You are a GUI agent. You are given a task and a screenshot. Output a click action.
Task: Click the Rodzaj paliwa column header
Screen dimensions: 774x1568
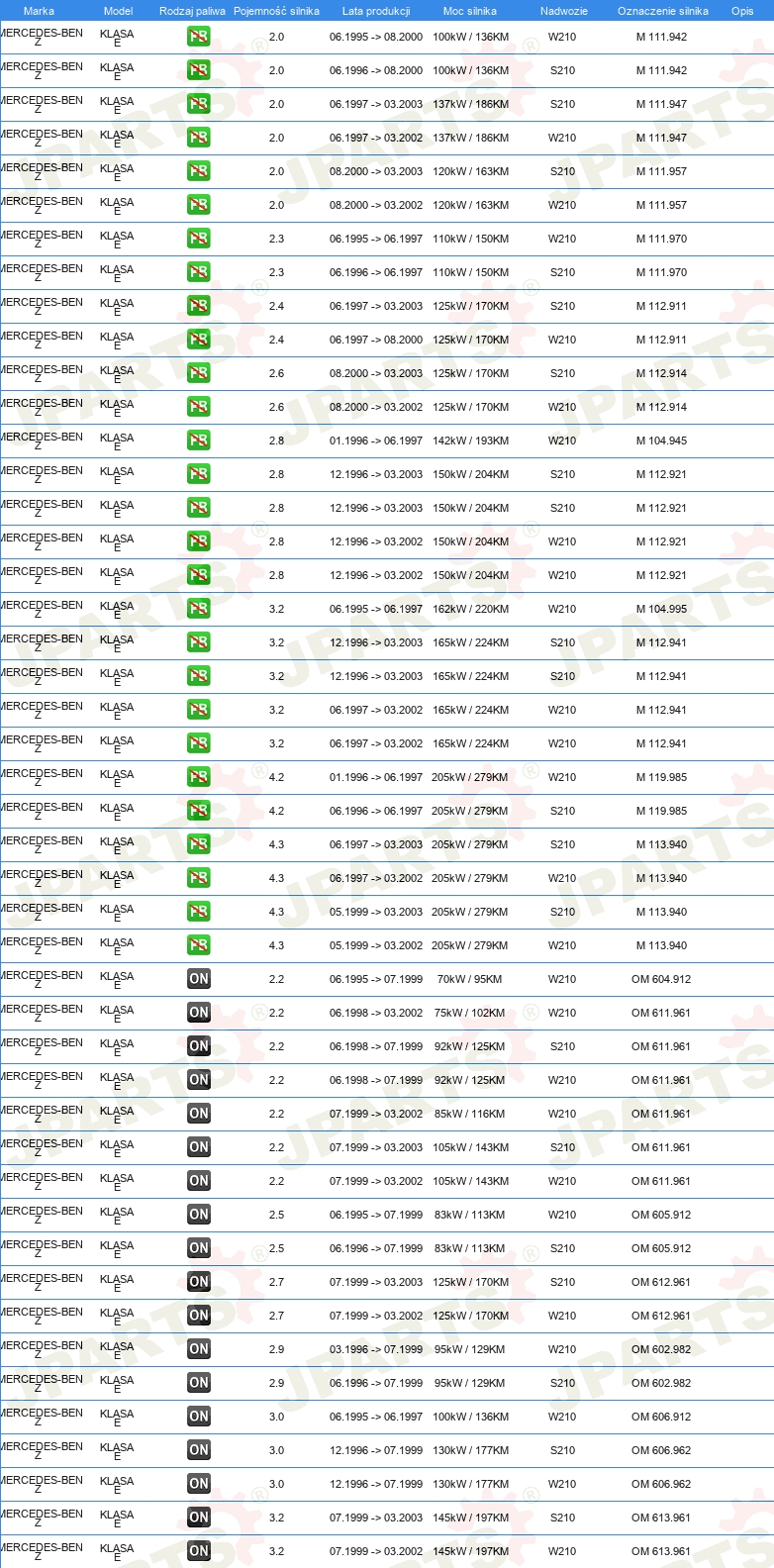[x=192, y=11]
